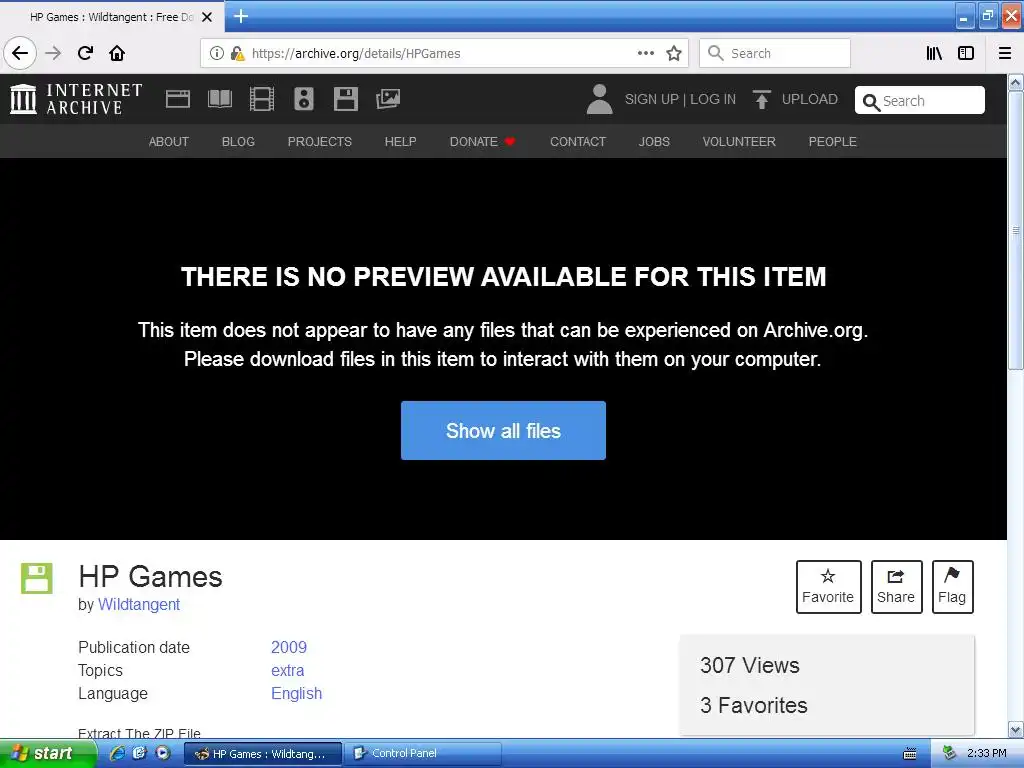Click the '307 Views' text
This screenshot has height=768, width=1024.
pyautogui.click(x=750, y=665)
